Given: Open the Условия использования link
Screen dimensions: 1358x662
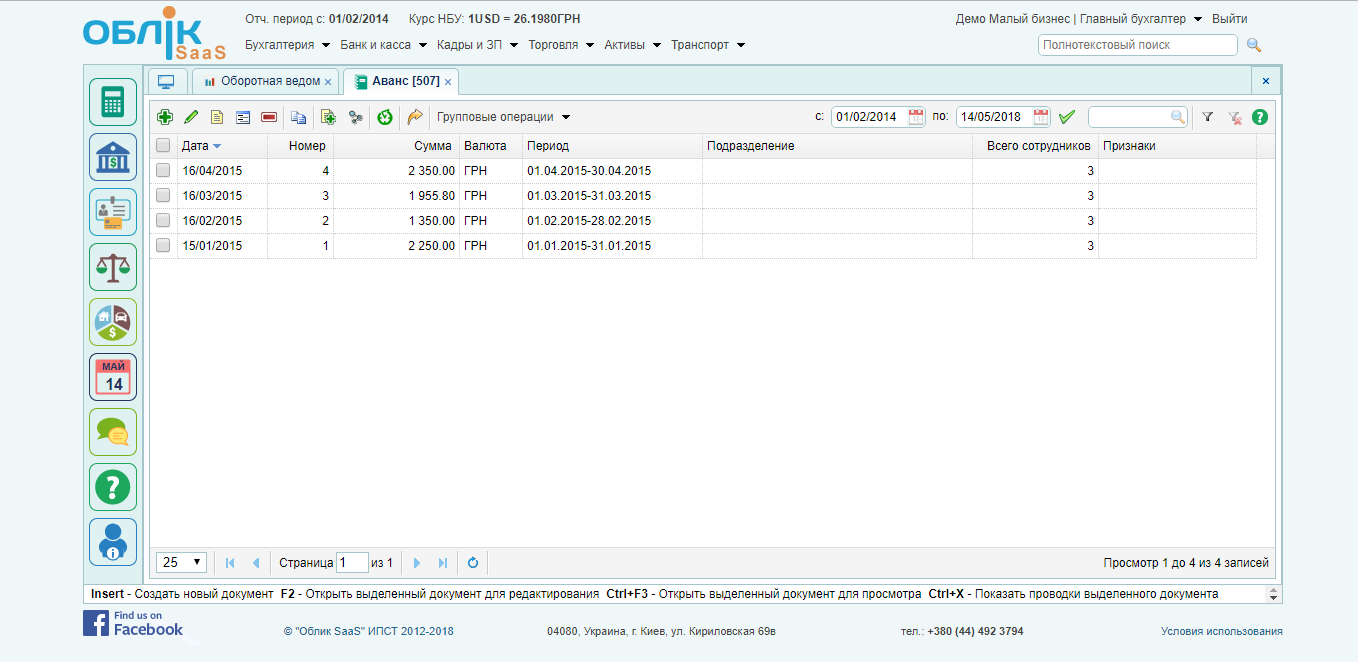Looking at the screenshot, I should coord(1221,632).
